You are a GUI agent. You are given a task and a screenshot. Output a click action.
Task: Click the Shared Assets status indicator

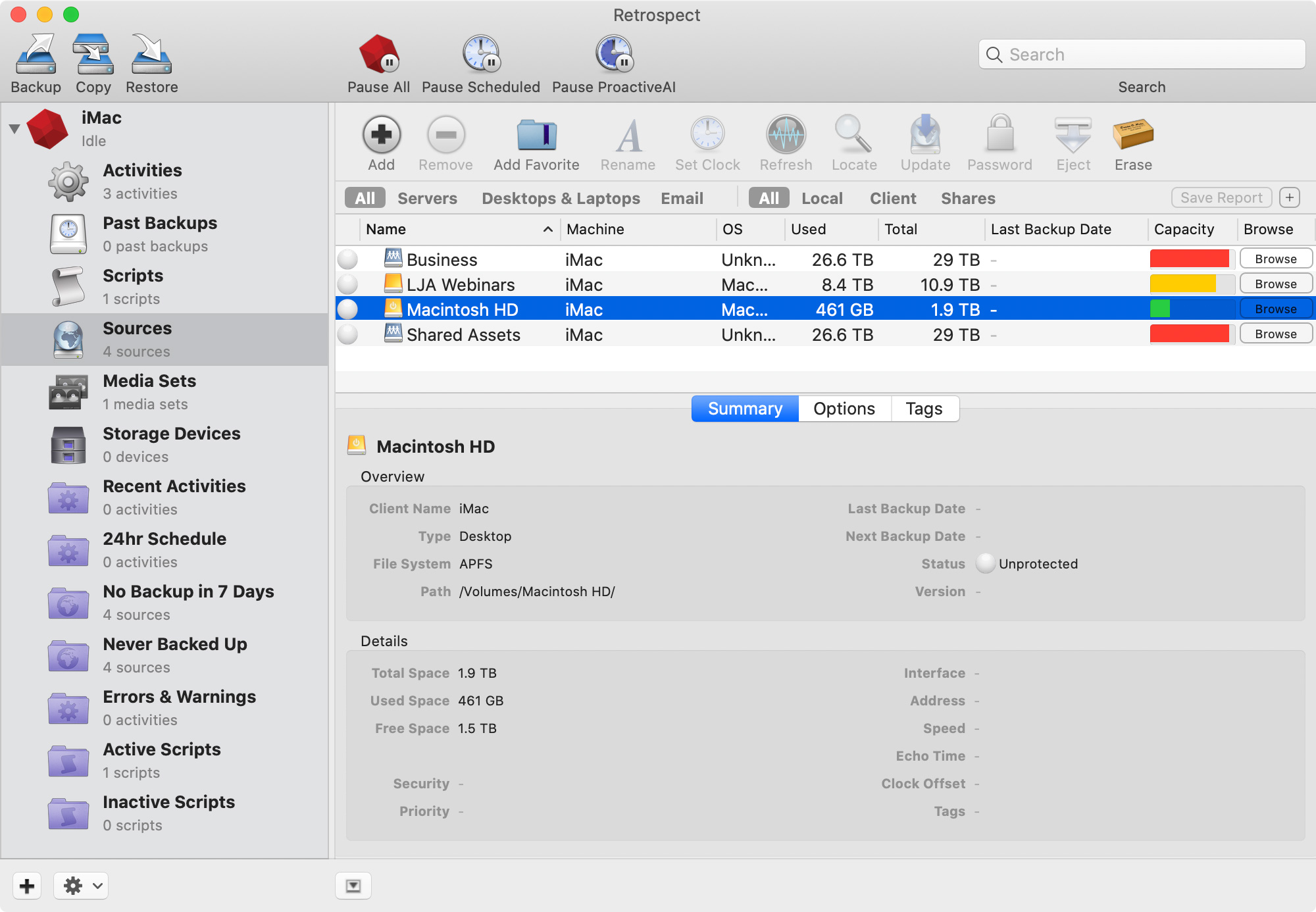coord(347,334)
